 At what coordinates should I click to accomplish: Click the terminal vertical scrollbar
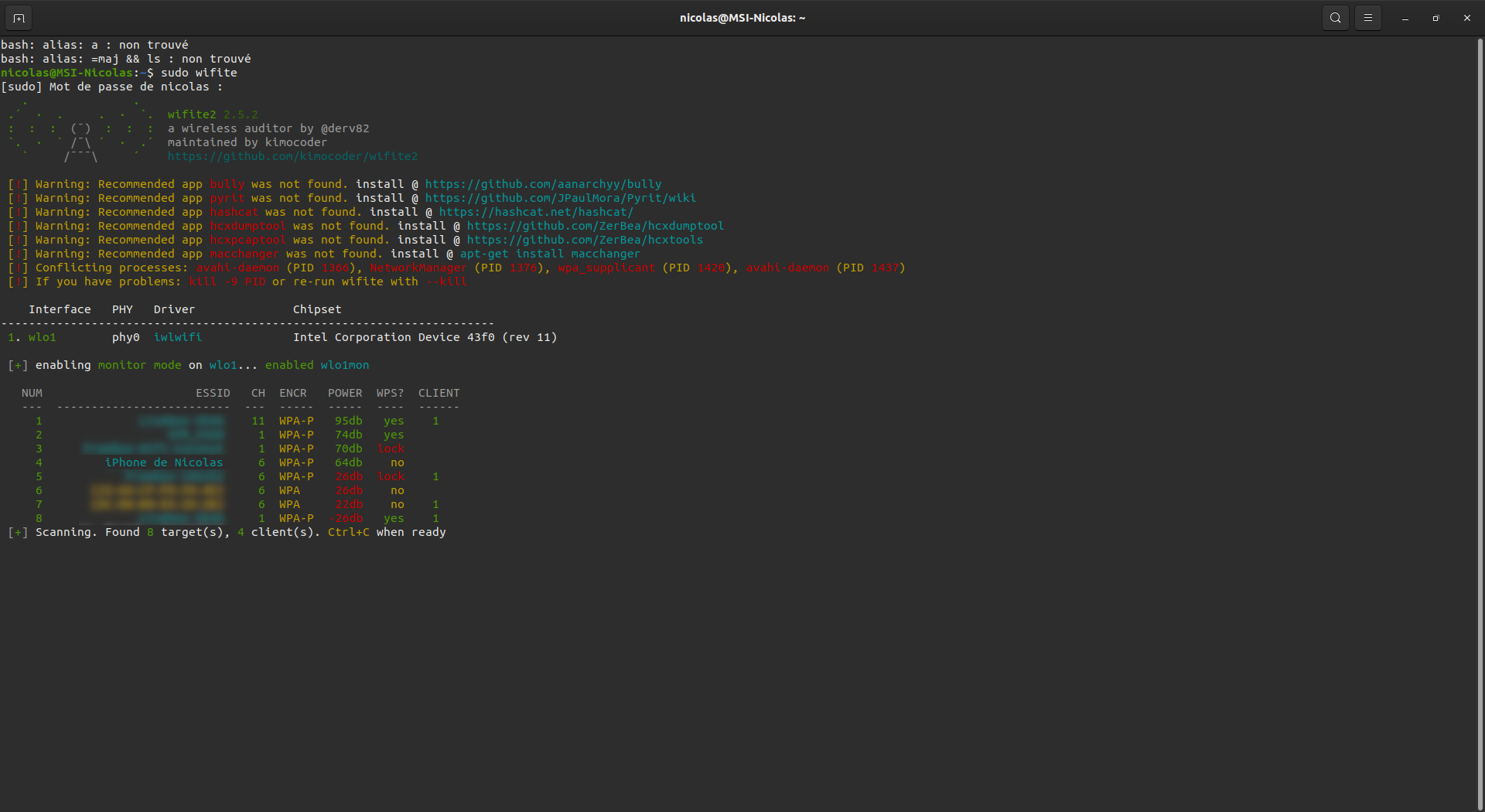(x=1480, y=418)
